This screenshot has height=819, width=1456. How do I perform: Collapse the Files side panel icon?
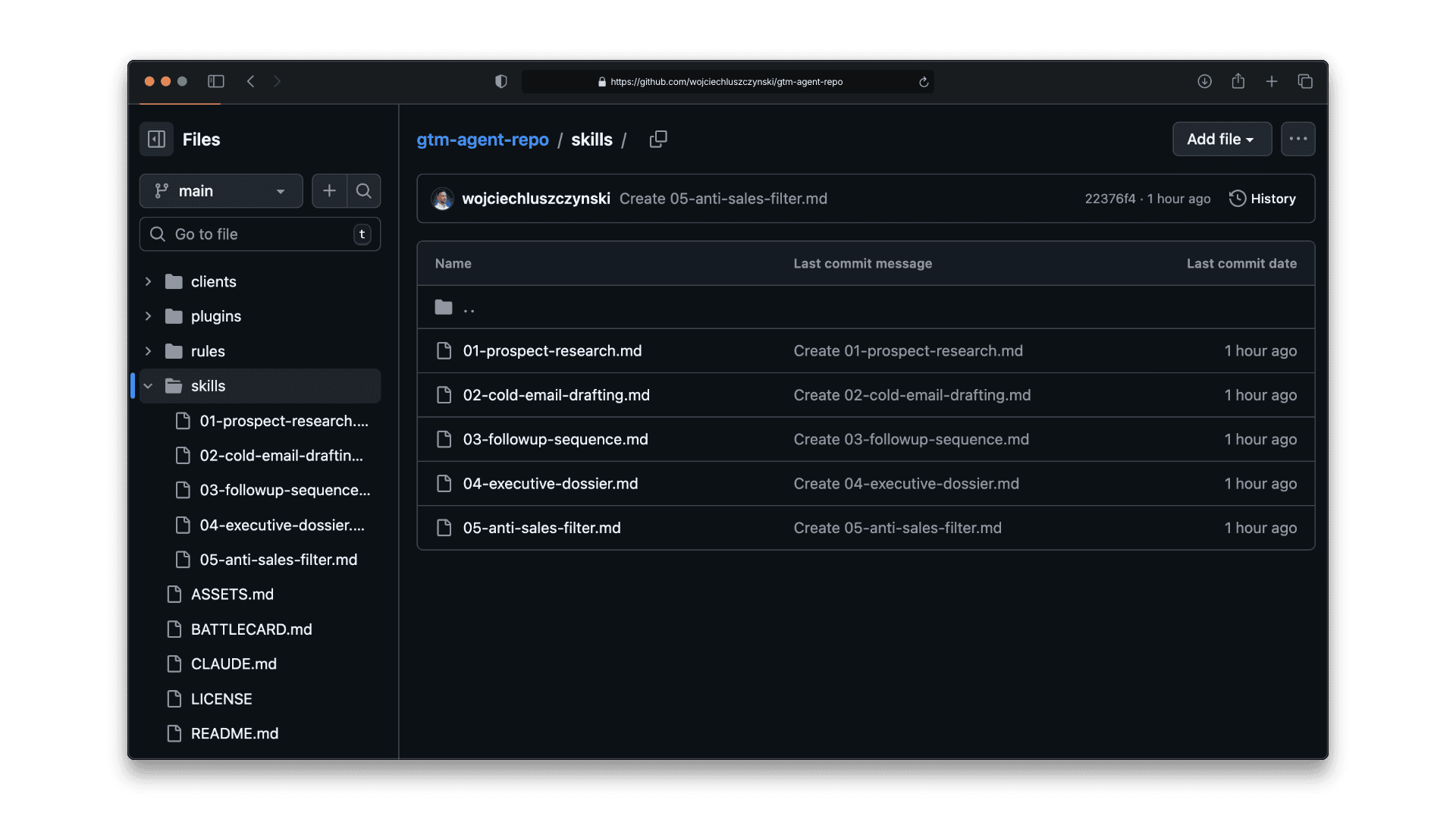pyautogui.click(x=156, y=140)
